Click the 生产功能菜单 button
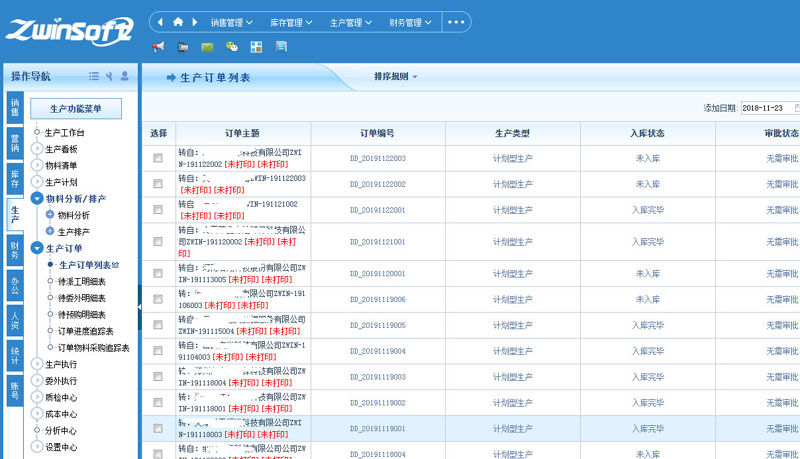This screenshot has height=459, width=800. (76, 109)
